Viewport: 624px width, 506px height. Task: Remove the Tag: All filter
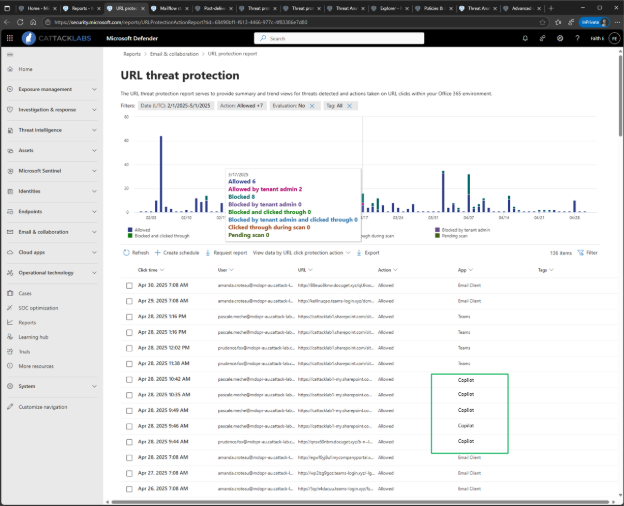pos(349,106)
